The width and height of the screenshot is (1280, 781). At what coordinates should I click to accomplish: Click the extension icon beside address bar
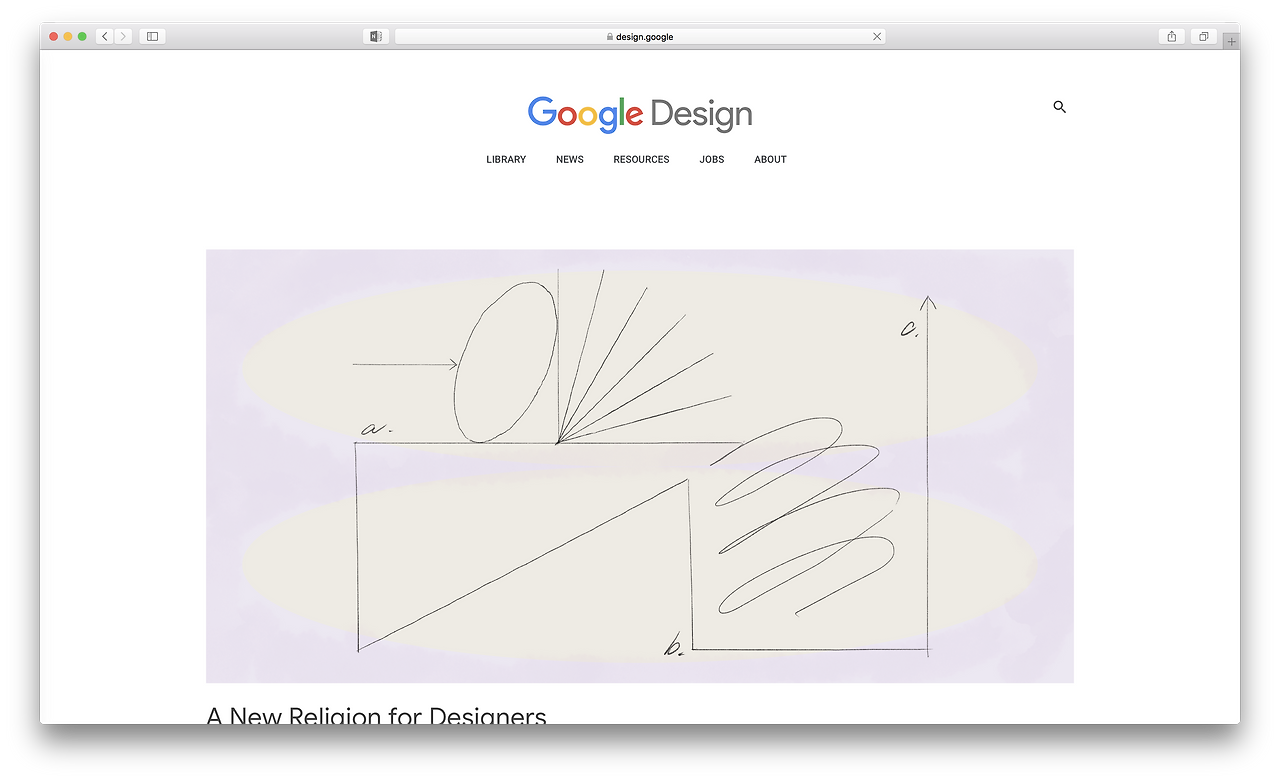coord(376,36)
